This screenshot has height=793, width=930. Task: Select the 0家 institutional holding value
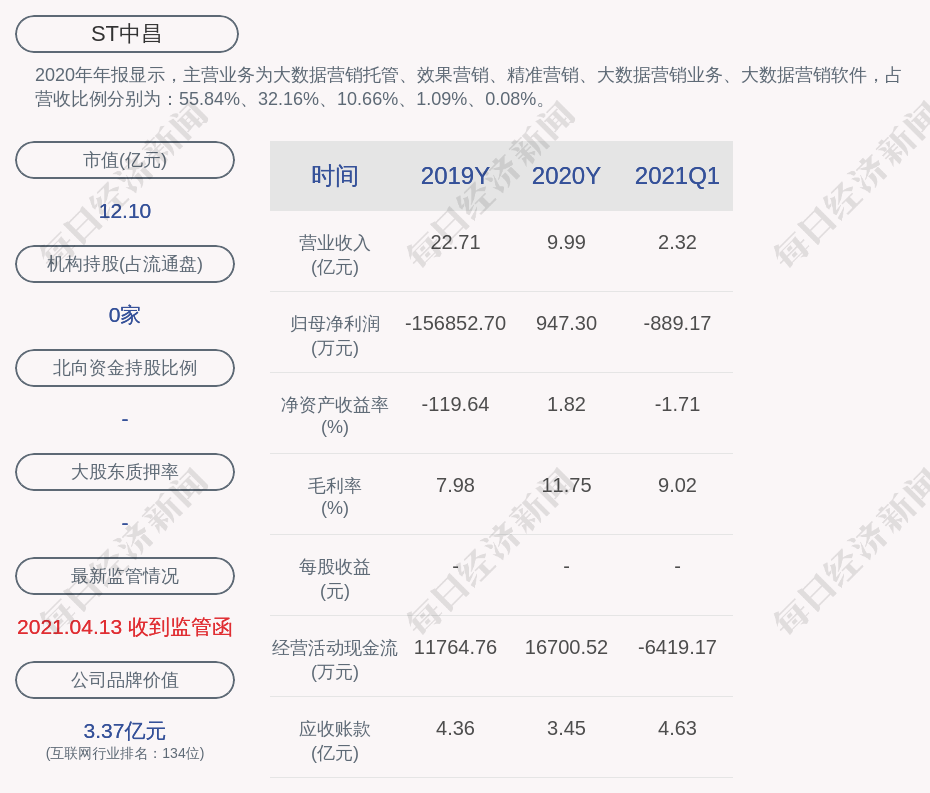coord(125,315)
